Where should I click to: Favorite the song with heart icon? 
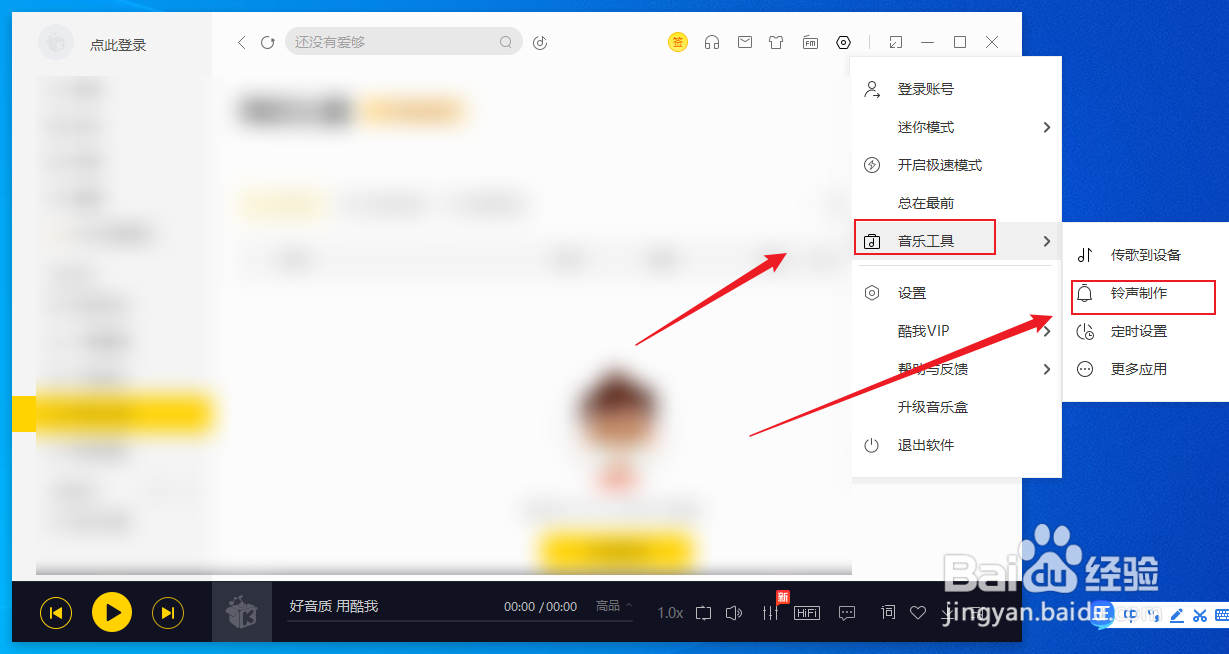918,612
